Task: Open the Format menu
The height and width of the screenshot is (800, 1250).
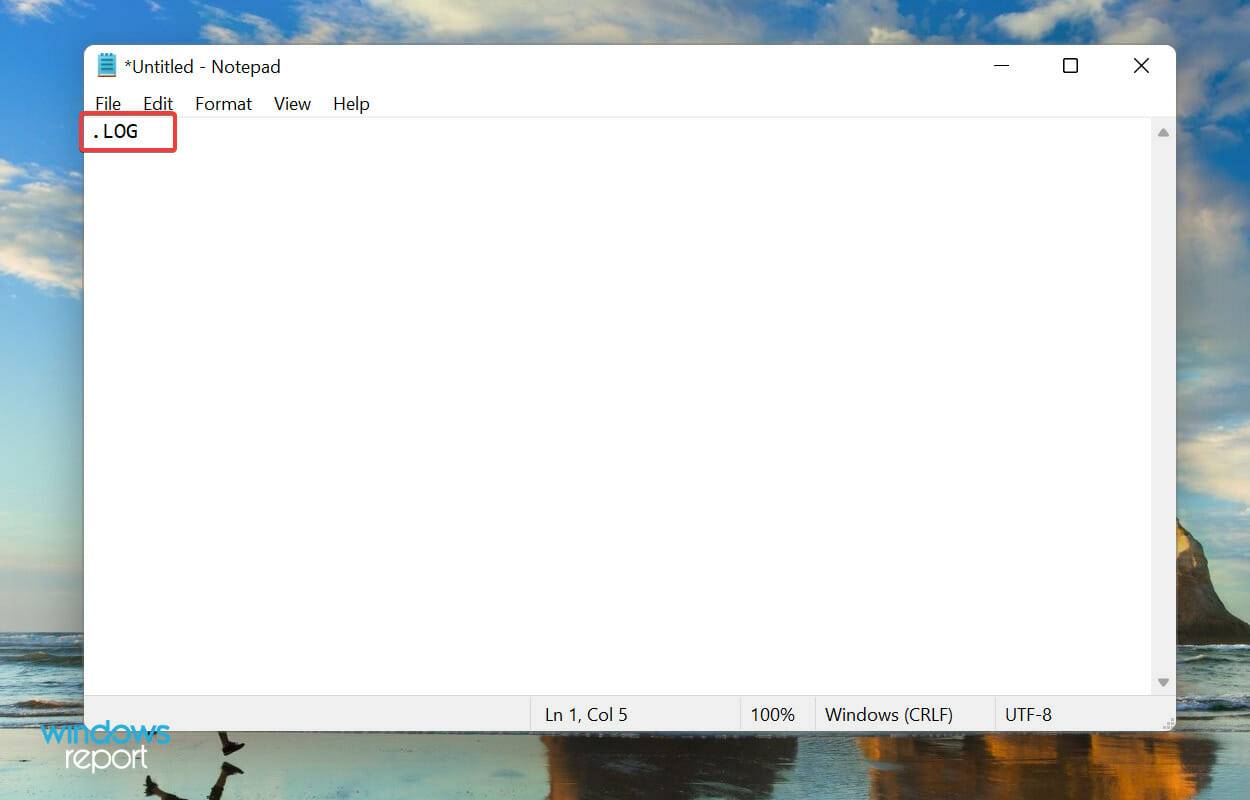Action: pyautogui.click(x=222, y=103)
